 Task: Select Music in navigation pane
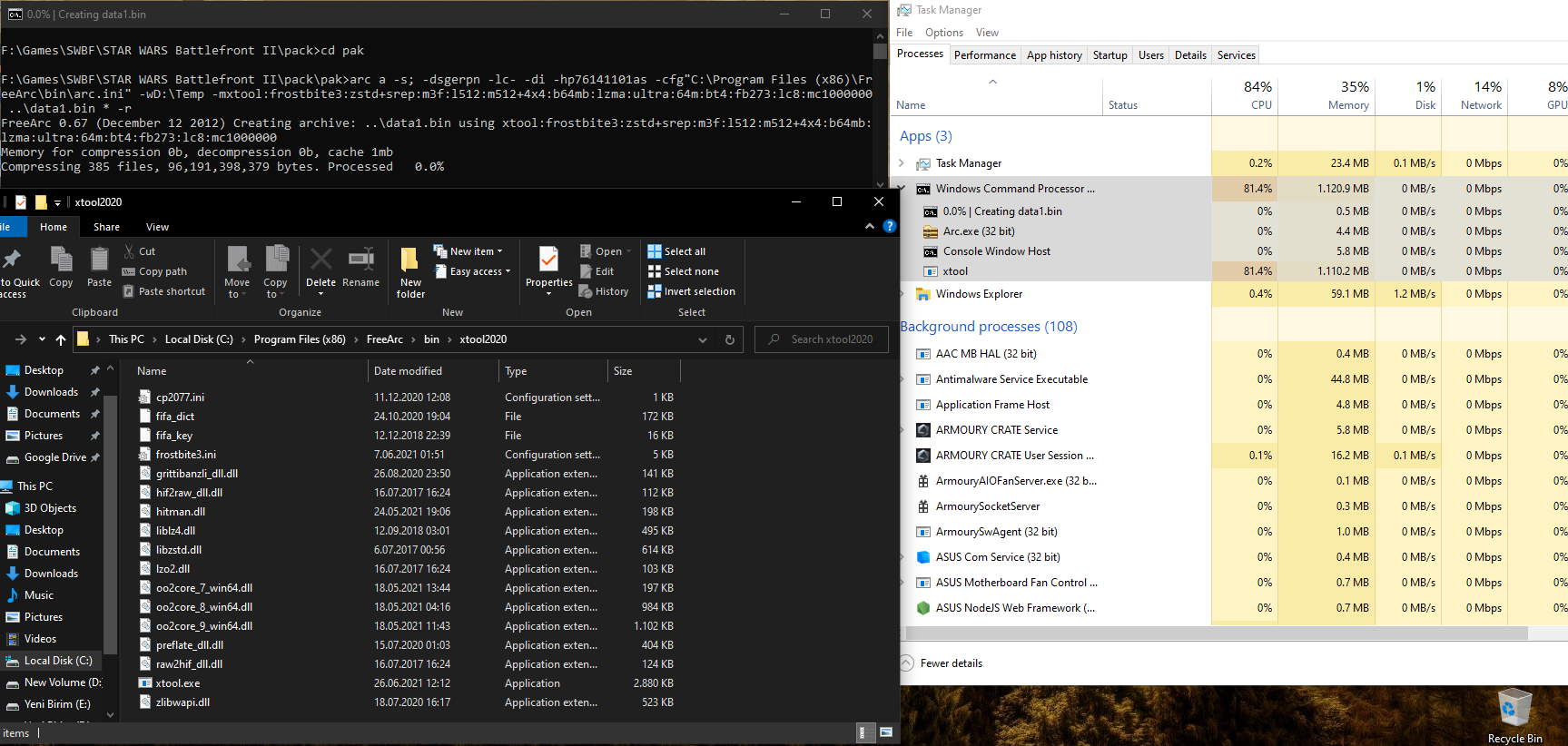[x=39, y=595]
